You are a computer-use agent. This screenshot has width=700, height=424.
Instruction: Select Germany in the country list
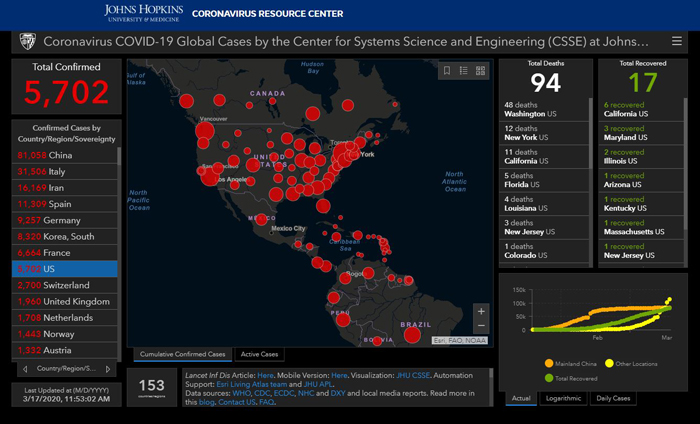tap(65, 220)
